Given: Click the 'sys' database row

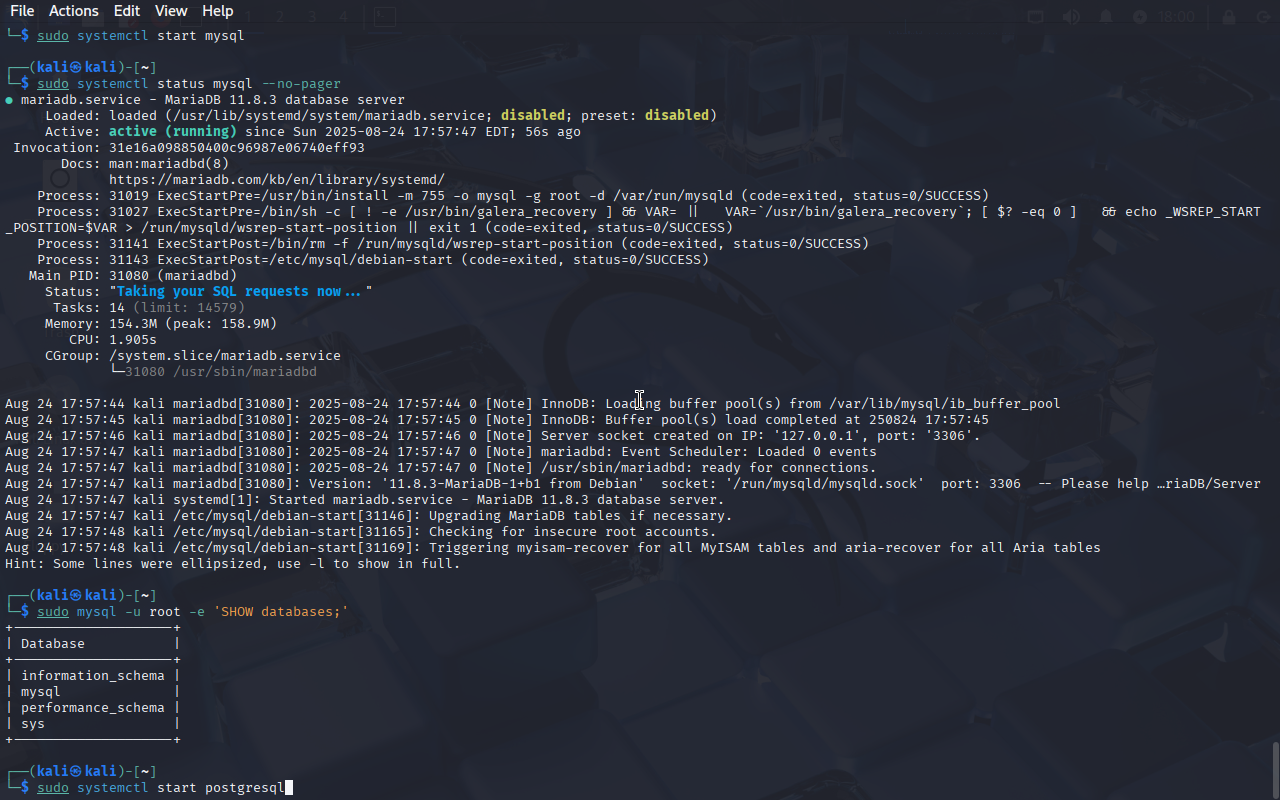Looking at the screenshot, I should click(x=33, y=724).
